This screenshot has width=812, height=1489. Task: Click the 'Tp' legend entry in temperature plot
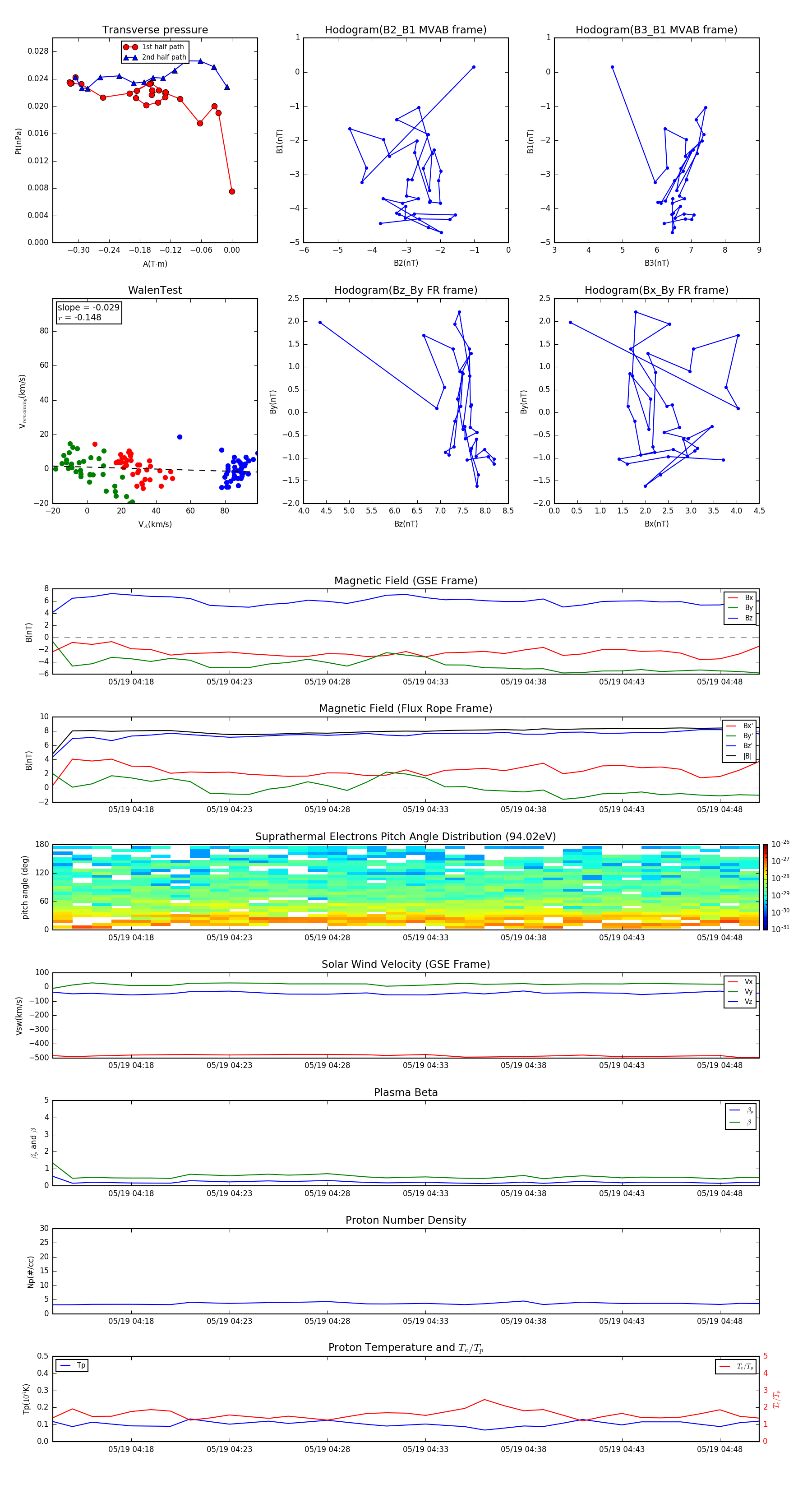click(x=72, y=1366)
